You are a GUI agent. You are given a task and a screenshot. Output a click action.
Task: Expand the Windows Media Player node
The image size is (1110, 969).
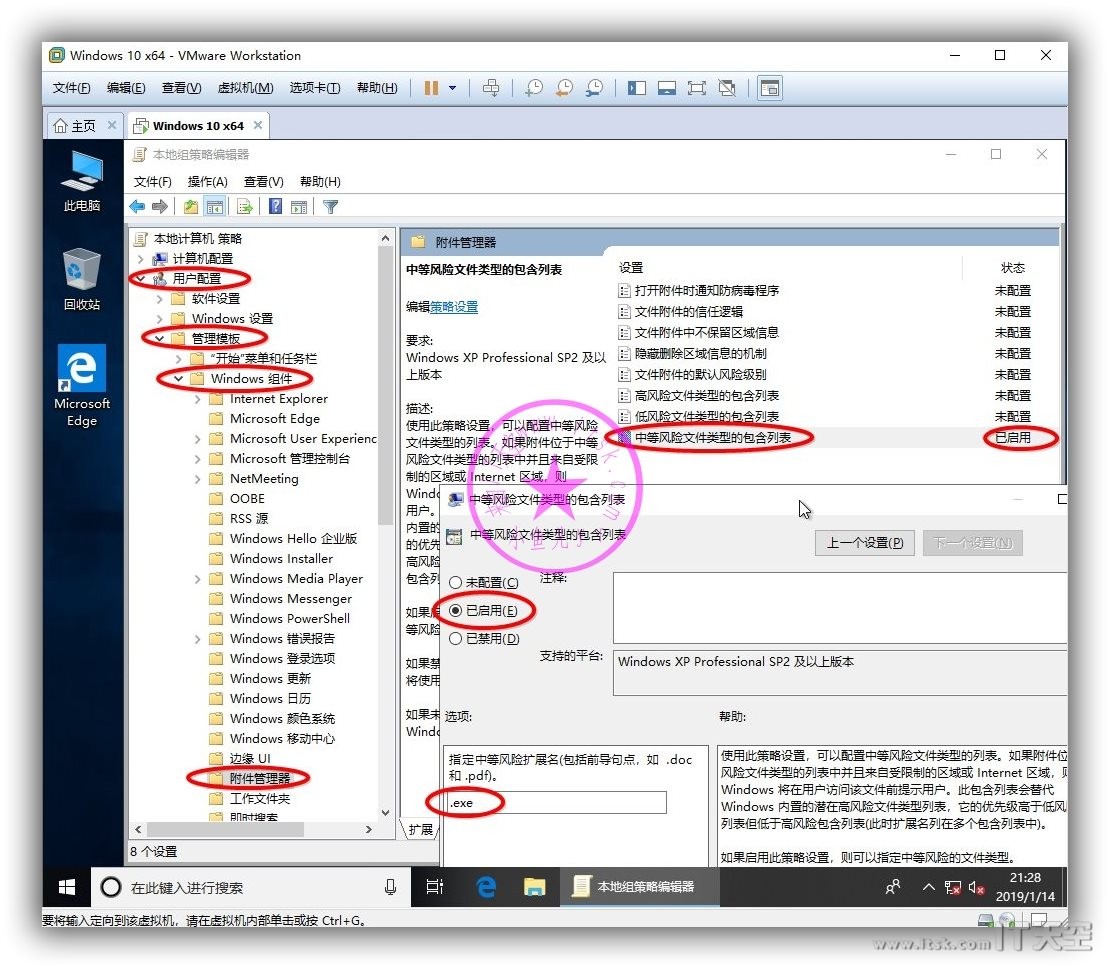pyautogui.click(x=198, y=579)
